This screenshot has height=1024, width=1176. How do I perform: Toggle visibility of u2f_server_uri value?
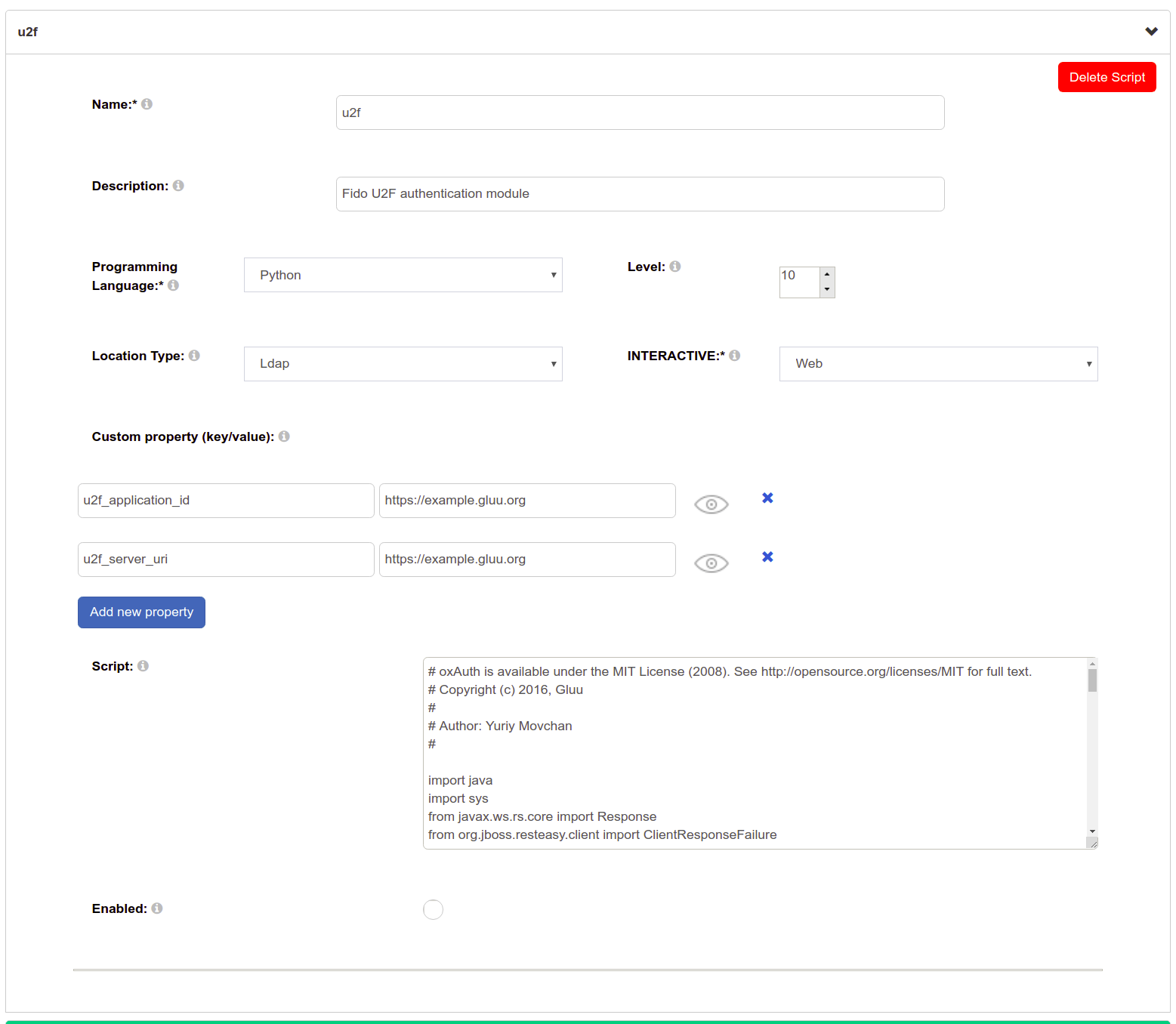pos(711,563)
